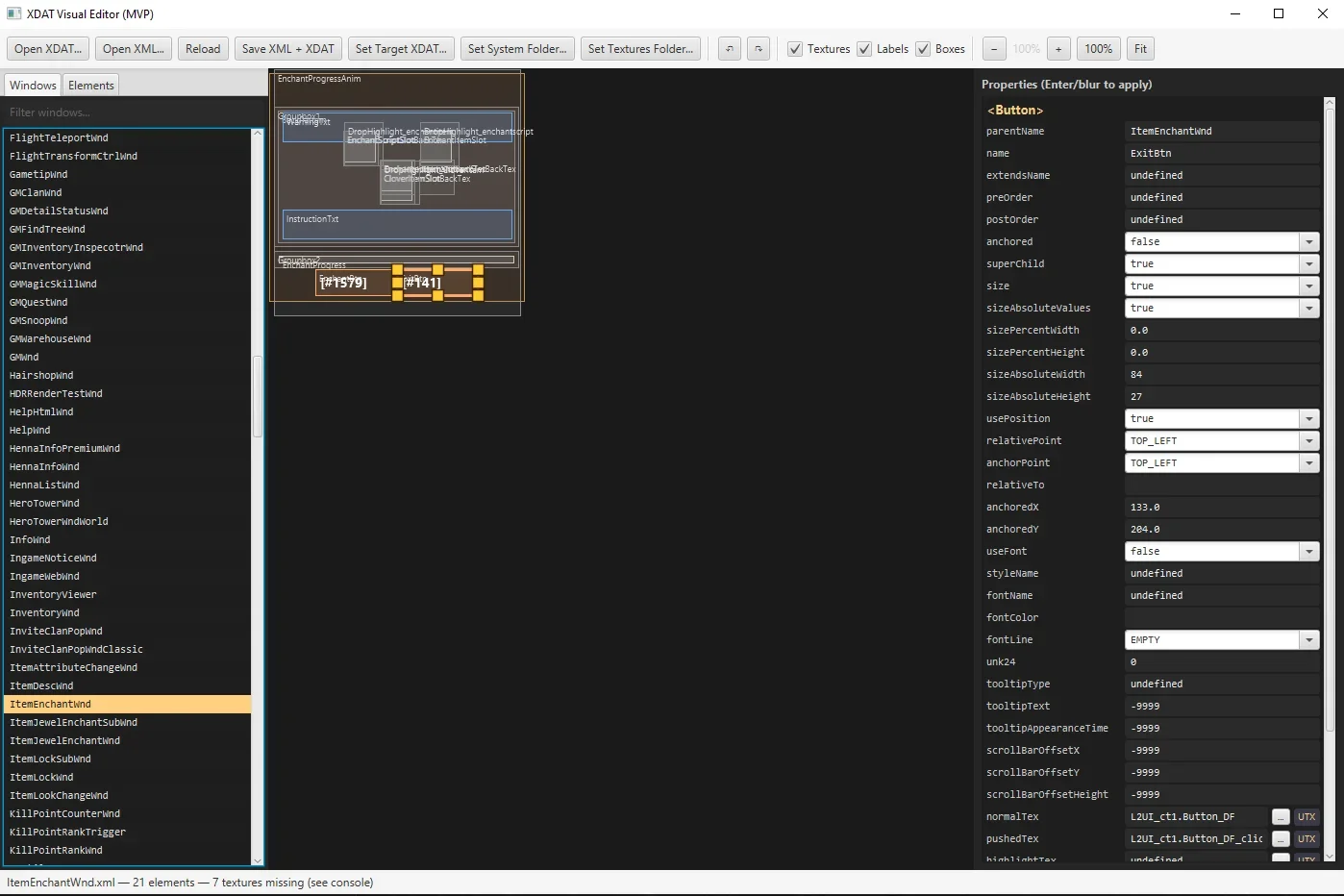Click the anchoredX field showing 133.0
This screenshot has width=1344, height=896.
(1222, 508)
